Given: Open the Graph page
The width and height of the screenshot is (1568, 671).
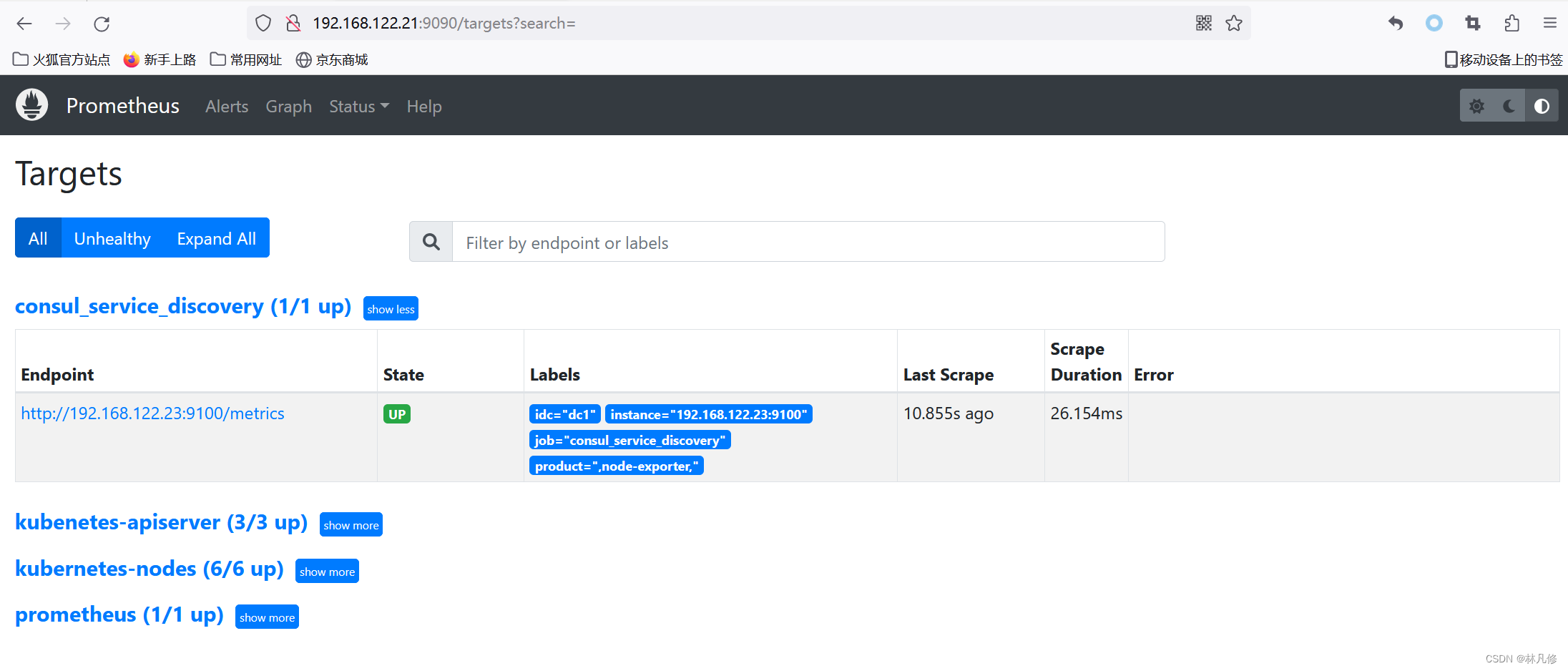Looking at the screenshot, I should tap(289, 107).
